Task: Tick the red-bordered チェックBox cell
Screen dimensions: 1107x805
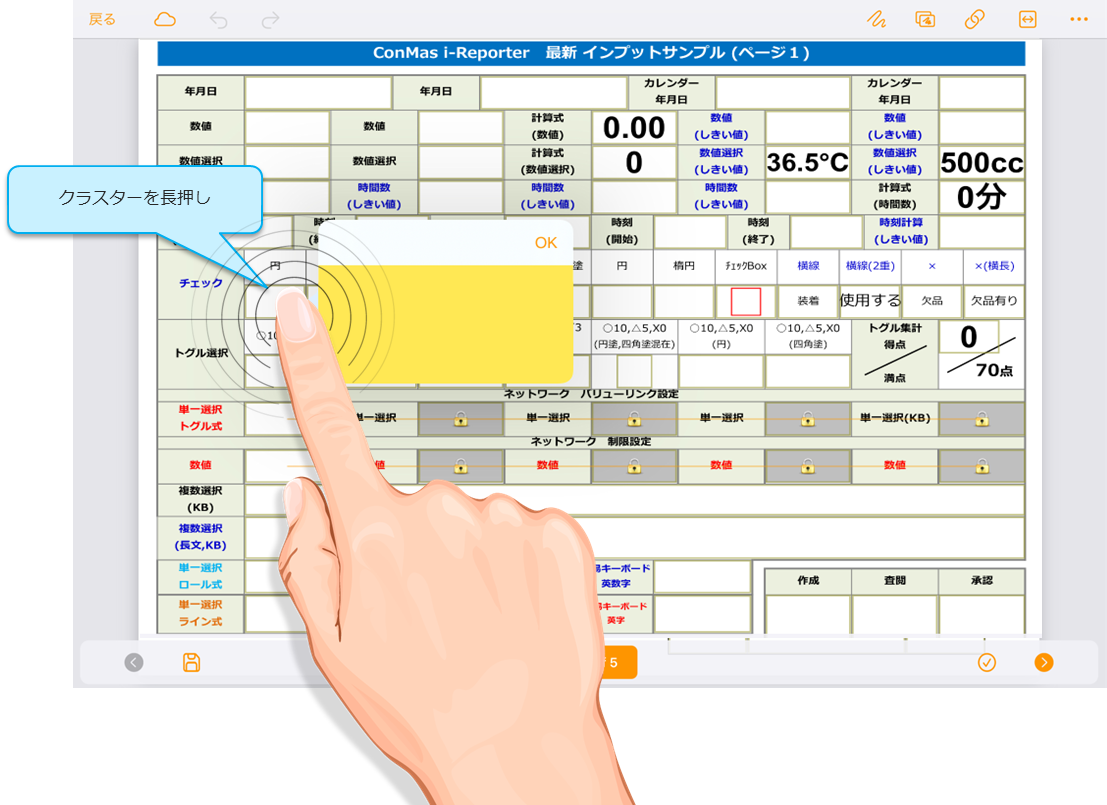Action: point(746,301)
